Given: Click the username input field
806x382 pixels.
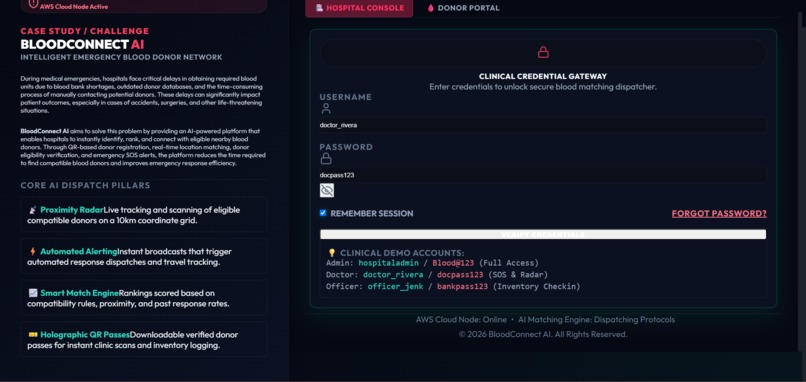Looking at the screenshot, I should click(x=543, y=125).
